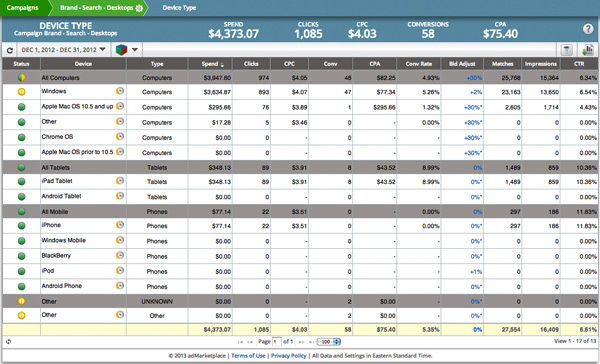Toggle the yellow paused status of Windows row
The image size is (600, 364).
pos(21,92)
